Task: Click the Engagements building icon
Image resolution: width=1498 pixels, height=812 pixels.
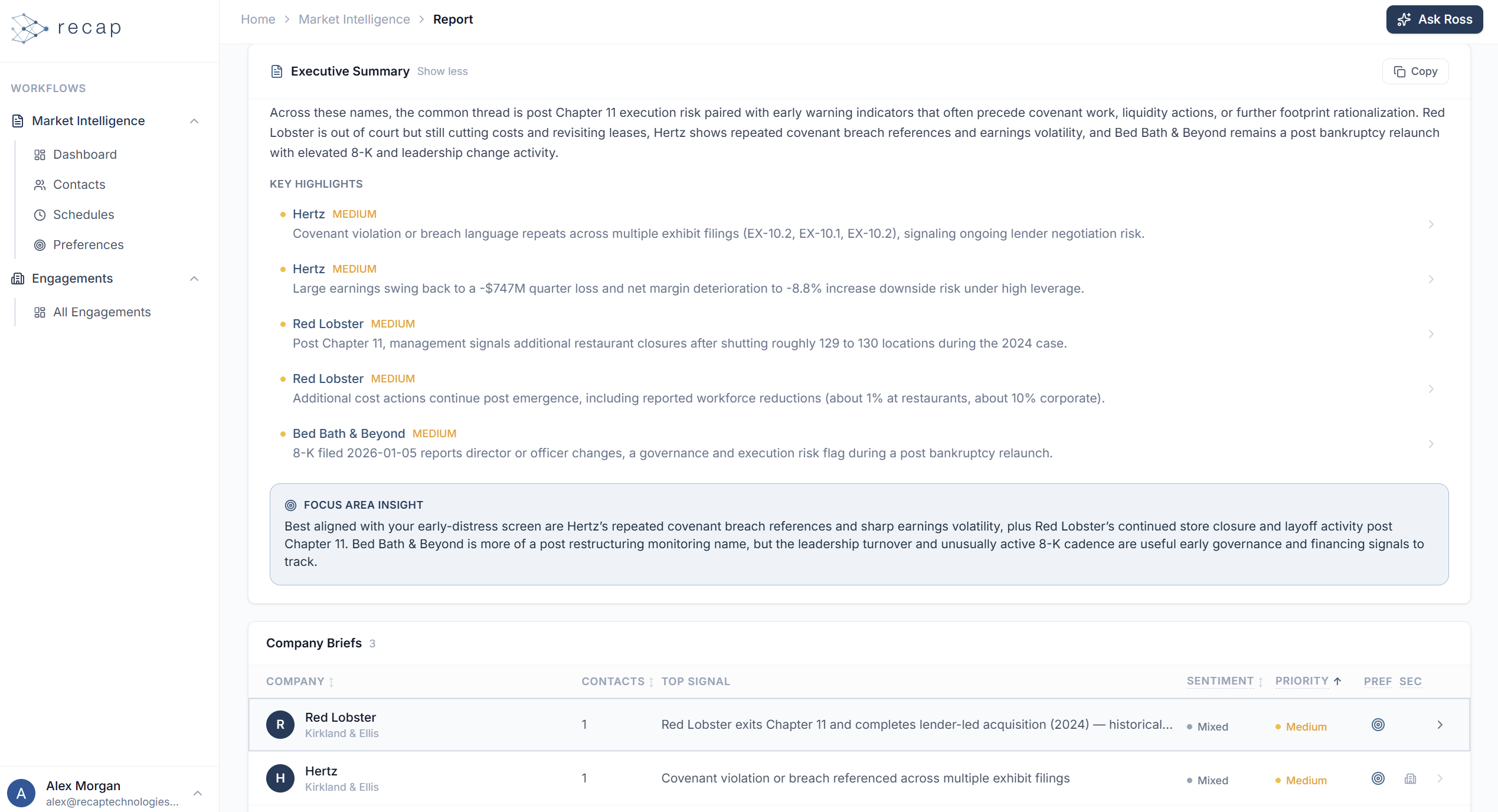Action: (x=17, y=278)
